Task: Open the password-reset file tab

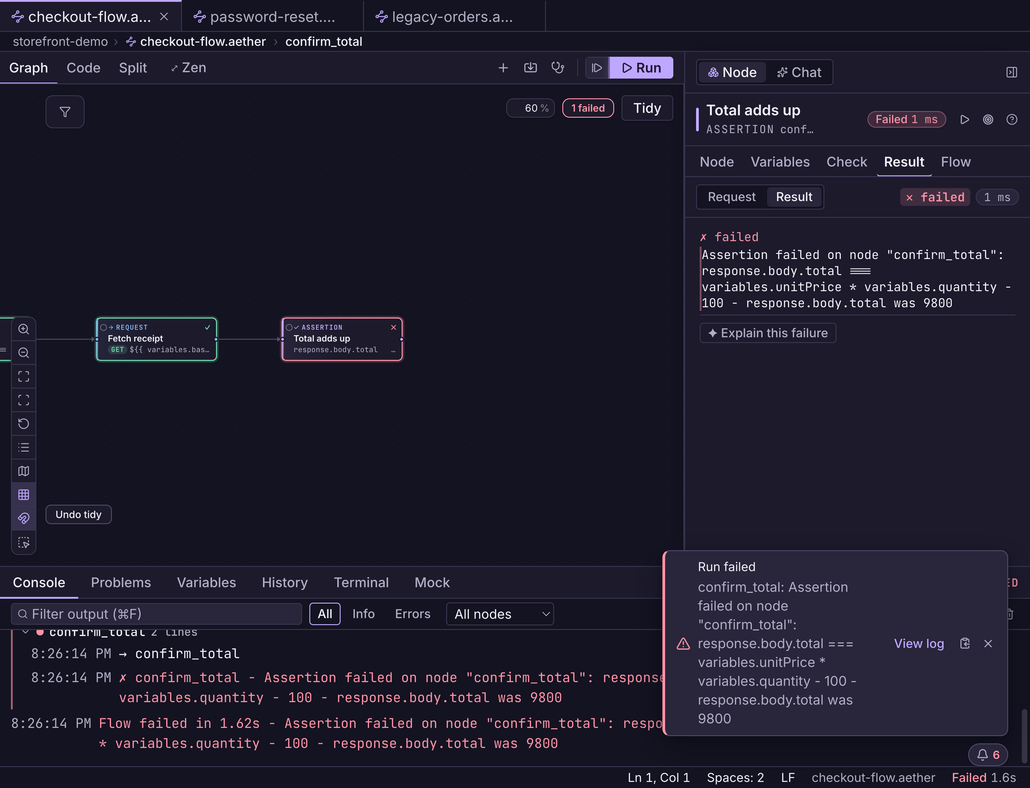Action: pyautogui.click(x=272, y=16)
